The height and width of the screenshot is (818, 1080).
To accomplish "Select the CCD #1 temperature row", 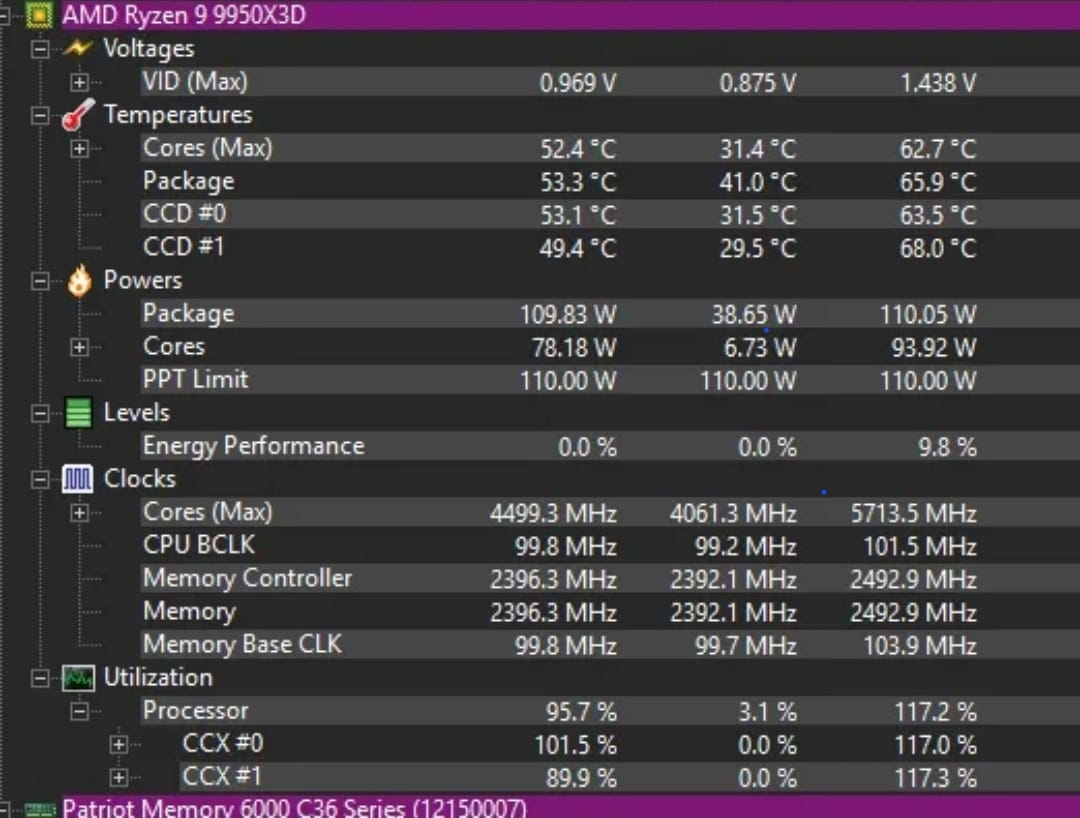I will point(610,247).
